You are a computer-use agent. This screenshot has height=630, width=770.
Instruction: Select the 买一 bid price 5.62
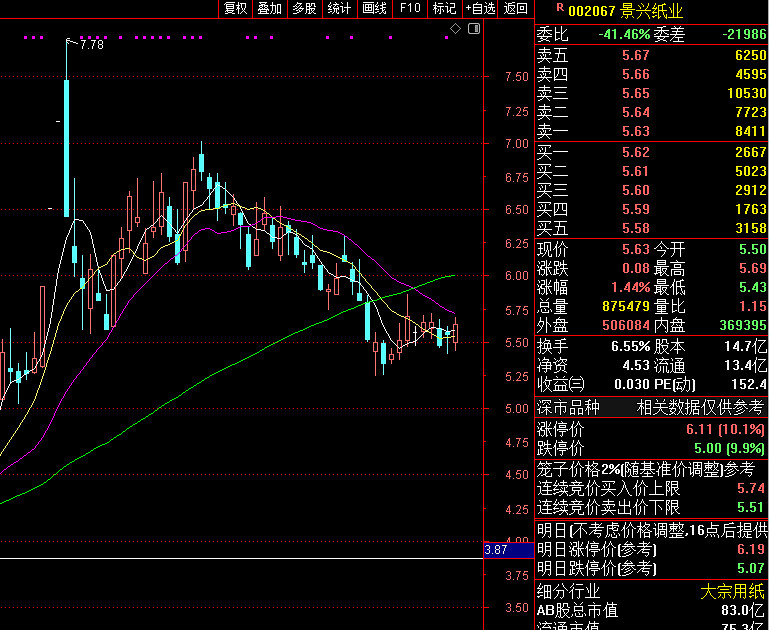(x=635, y=152)
